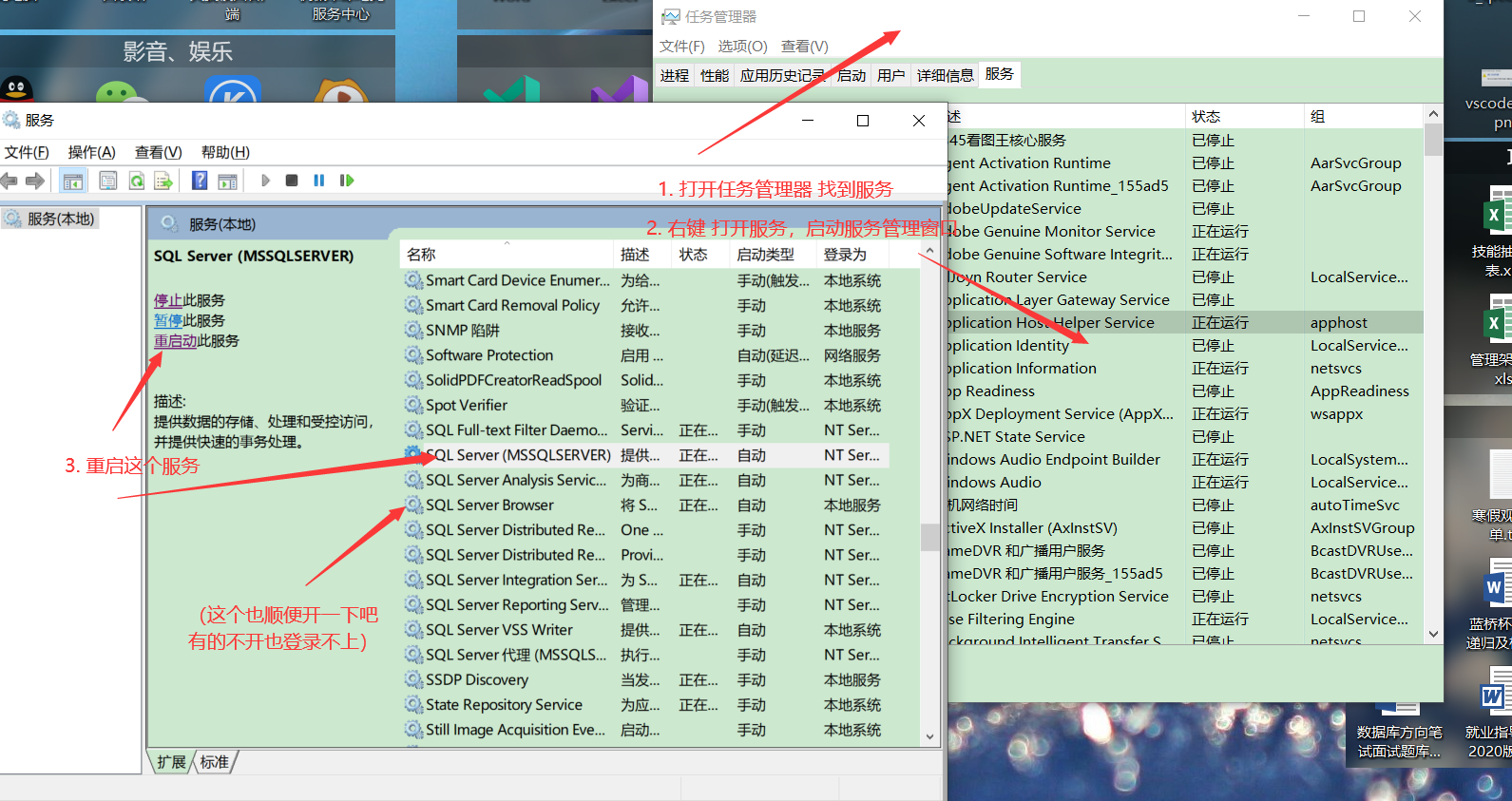1512x801 pixels.
Task: Open 查看(V) menu in Services window
Action: [158, 152]
